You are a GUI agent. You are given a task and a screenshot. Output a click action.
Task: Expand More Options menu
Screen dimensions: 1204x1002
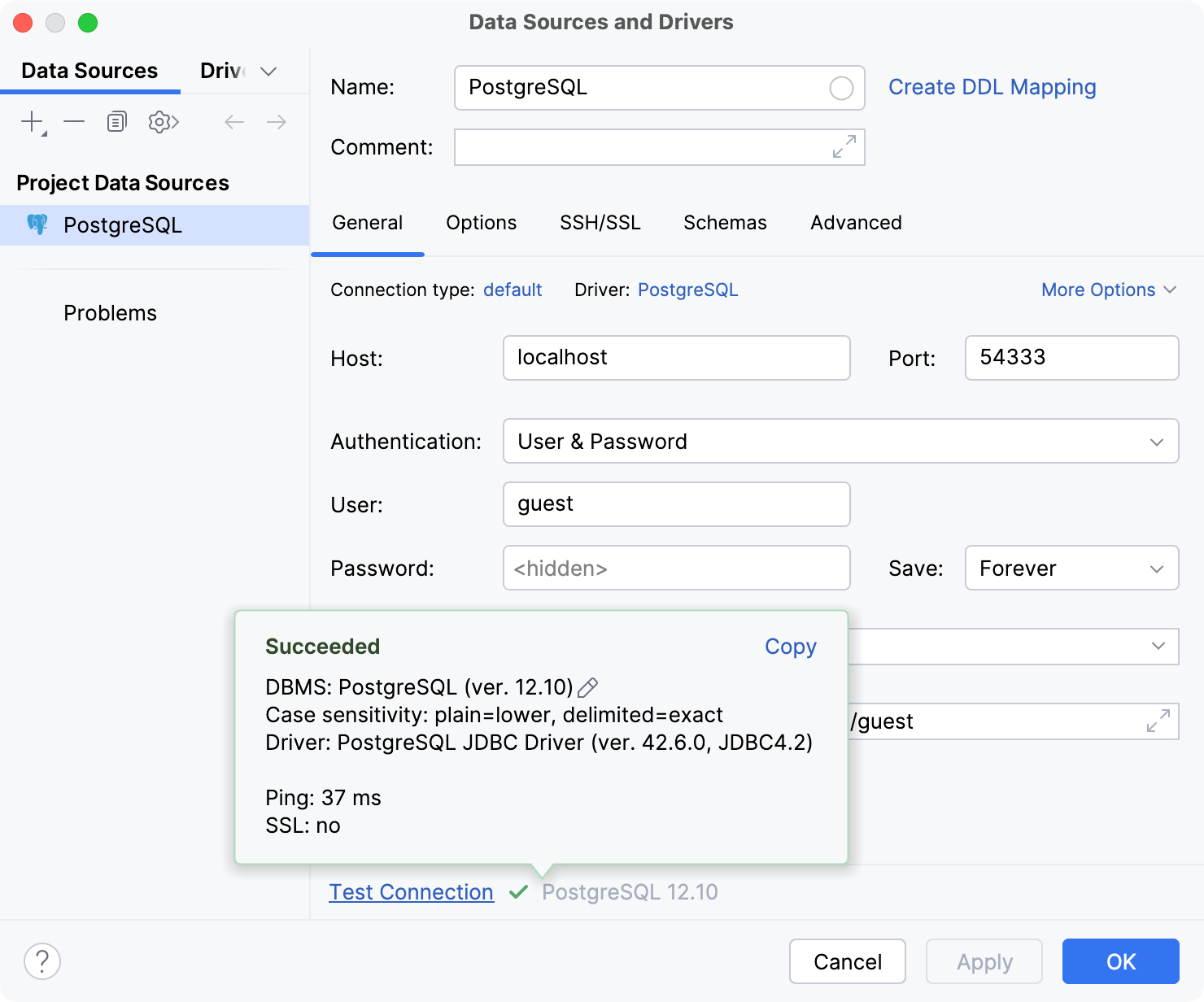click(1108, 290)
